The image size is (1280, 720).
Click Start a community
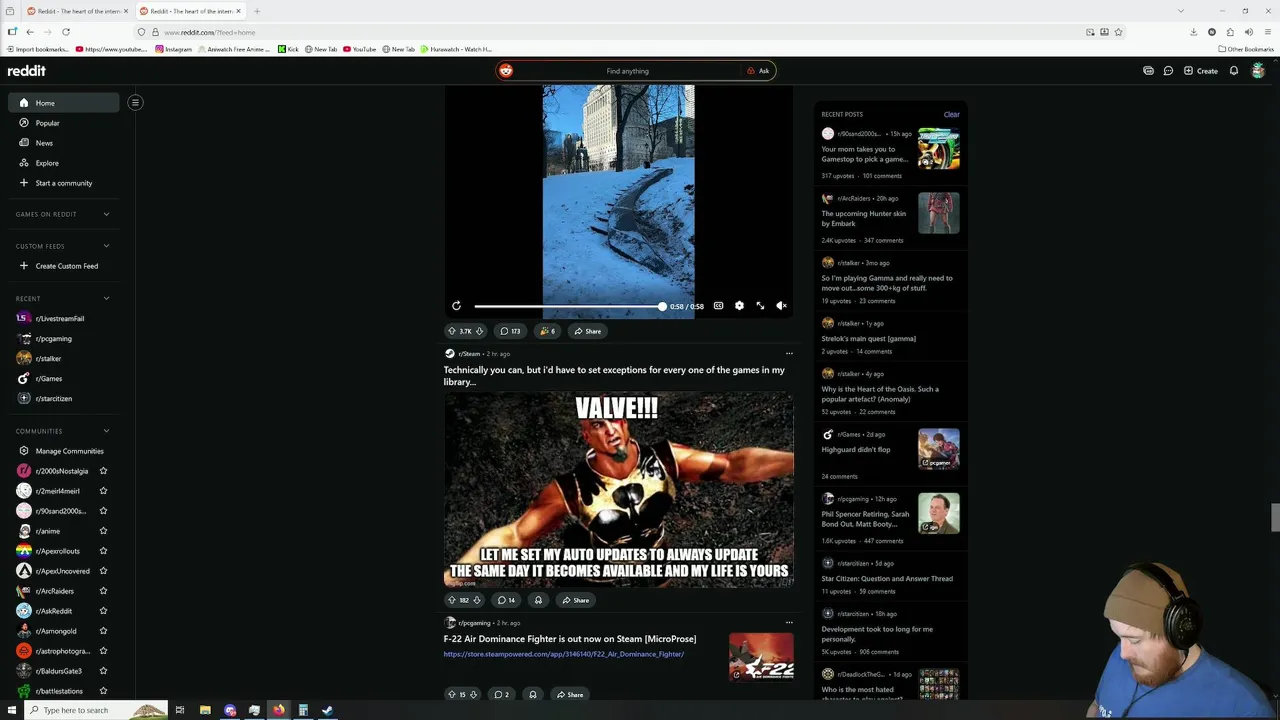64,183
